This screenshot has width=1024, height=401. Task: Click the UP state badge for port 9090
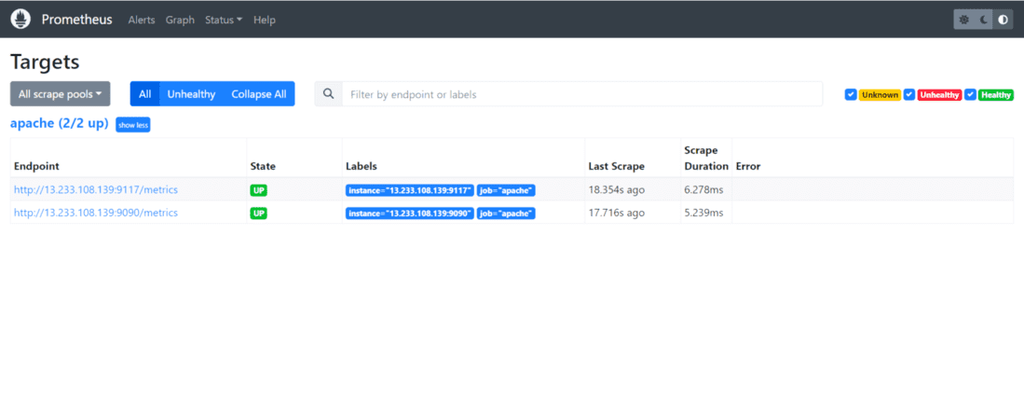(x=259, y=214)
